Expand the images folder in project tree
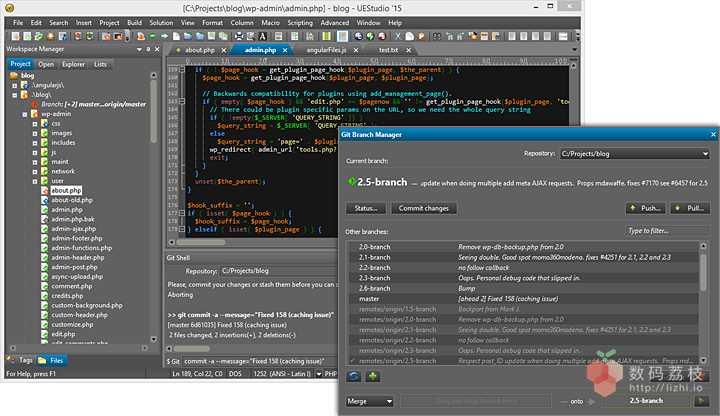Screen dimensions: 720x416 point(34,134)
